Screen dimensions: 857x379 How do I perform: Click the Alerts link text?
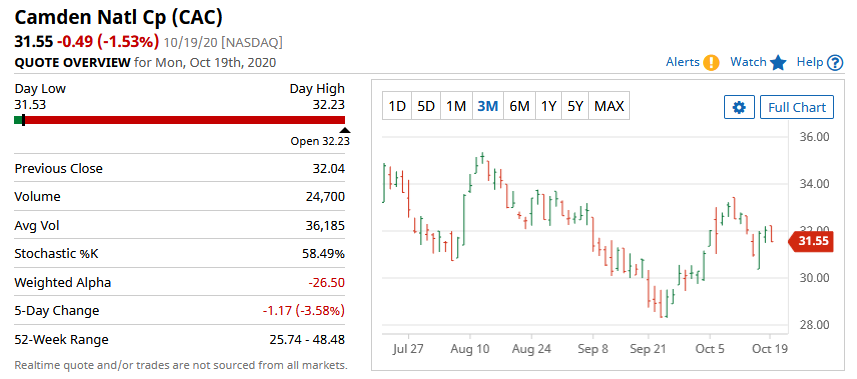click(x=683, y=62)
